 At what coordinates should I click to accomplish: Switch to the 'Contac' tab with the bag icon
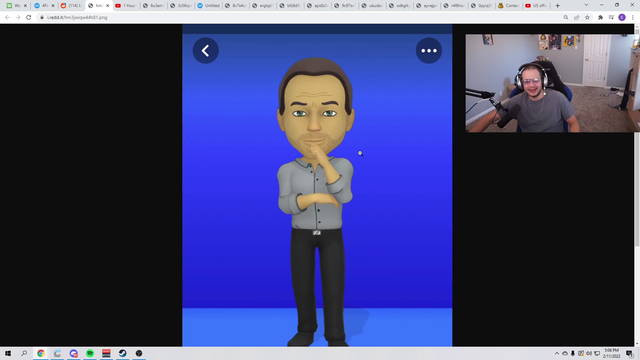click(508, 6)
